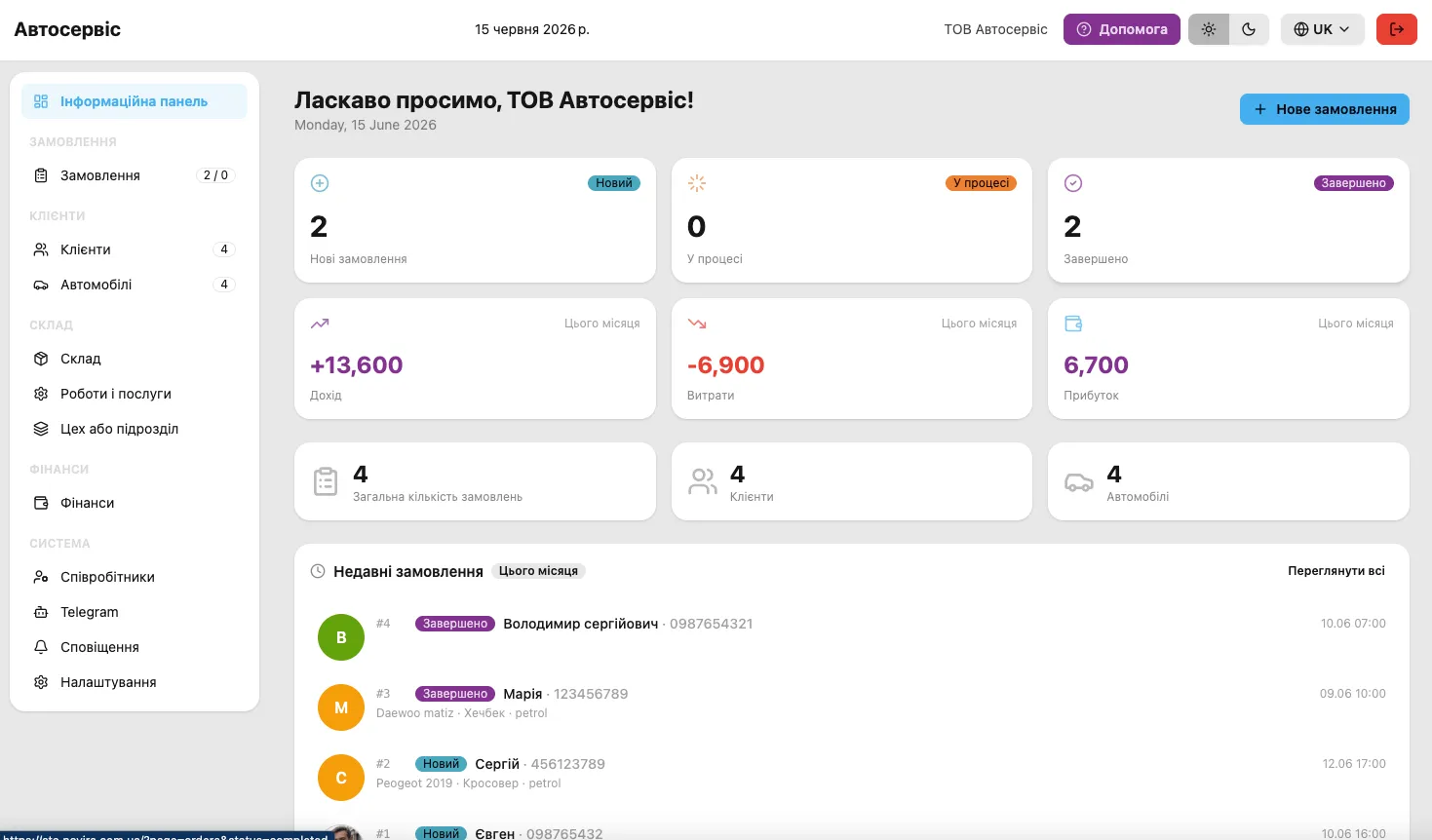Click the check-circle icon on Завершено card

click(x=1073, y=183)
